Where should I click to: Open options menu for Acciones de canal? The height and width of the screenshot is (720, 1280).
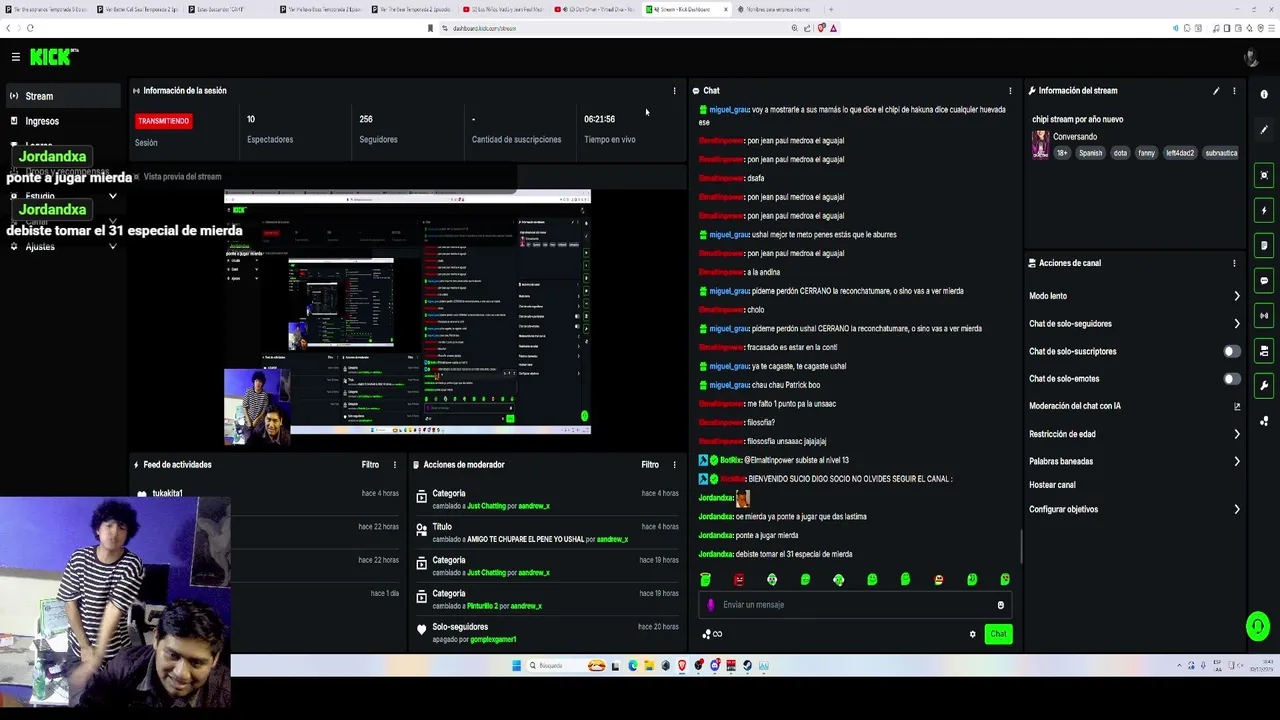[x=1234, y=263]
